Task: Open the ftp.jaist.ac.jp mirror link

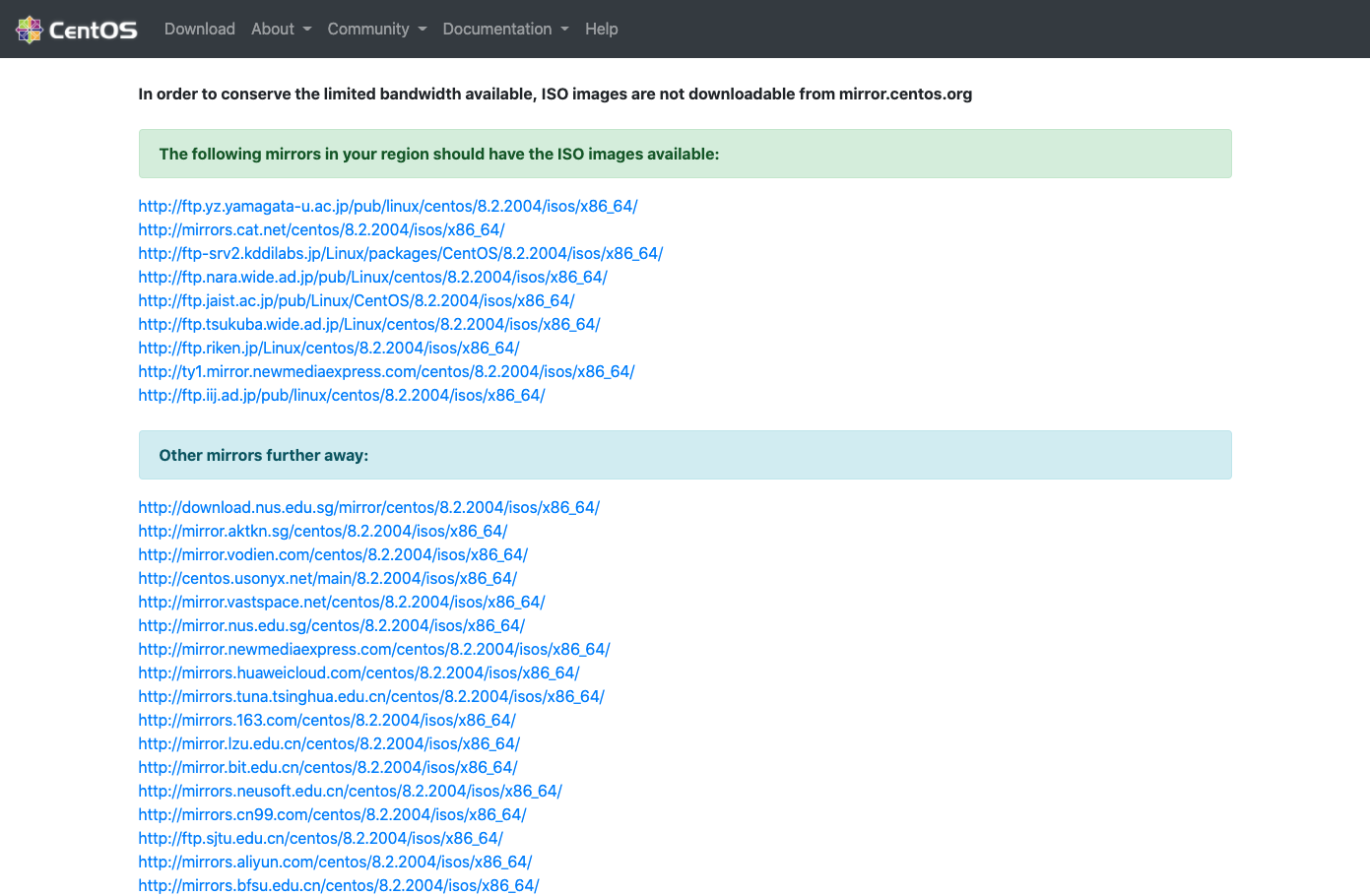Action: point(357,301)
